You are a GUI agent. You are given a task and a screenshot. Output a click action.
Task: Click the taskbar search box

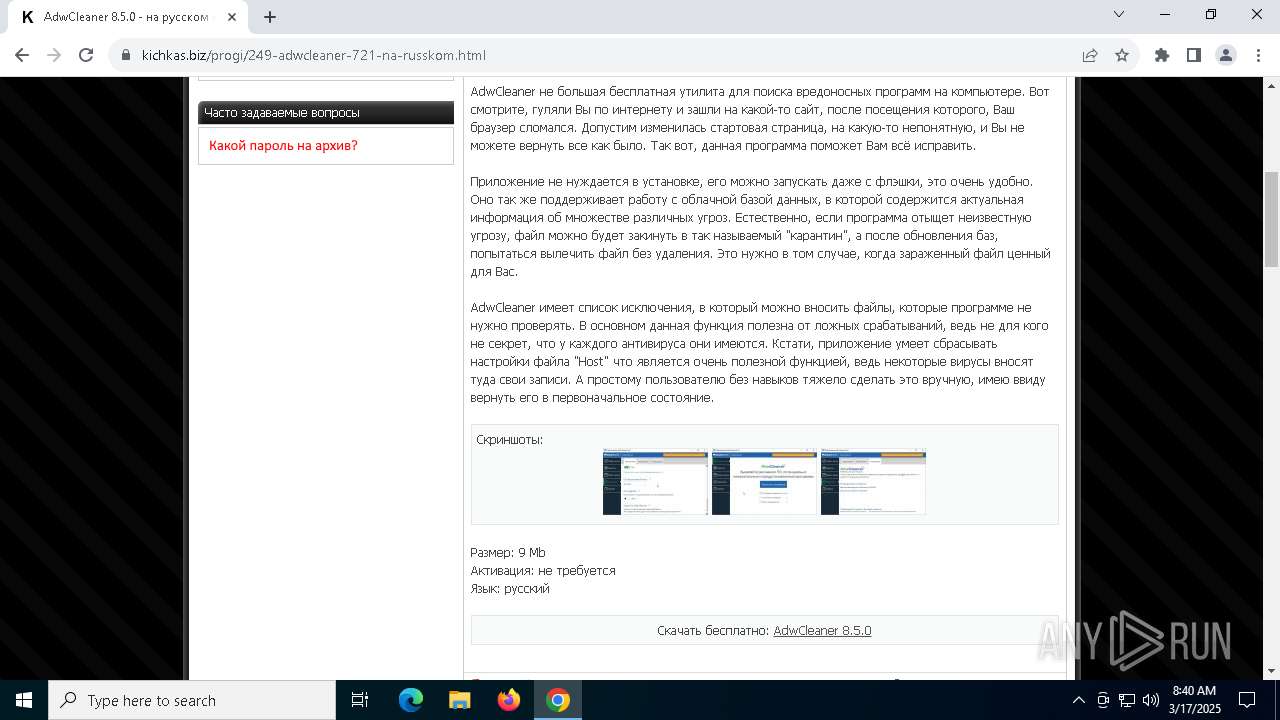point(192,700)
